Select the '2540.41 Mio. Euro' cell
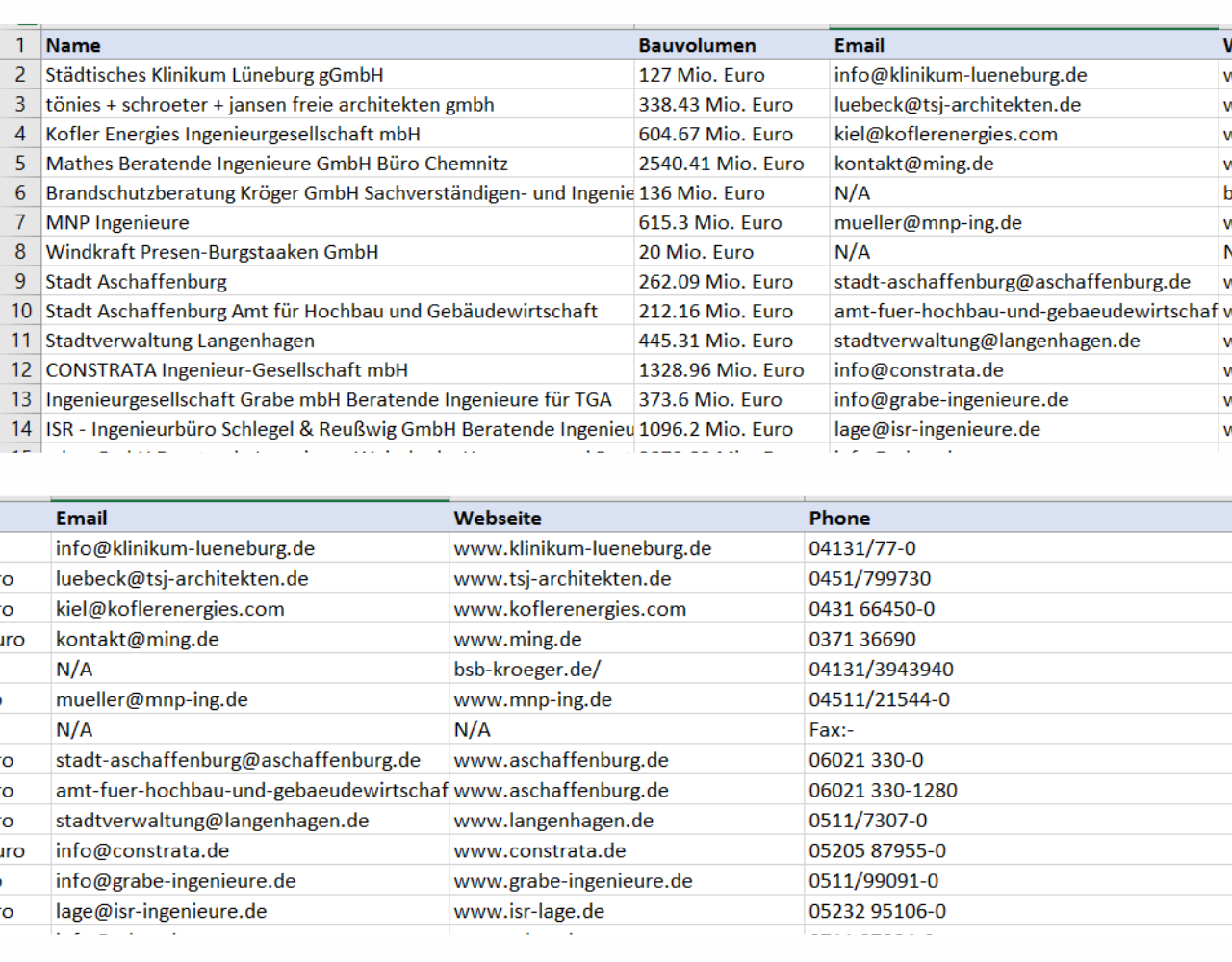The height and width of the screenshot is (962, 1232). pos(732,164)
